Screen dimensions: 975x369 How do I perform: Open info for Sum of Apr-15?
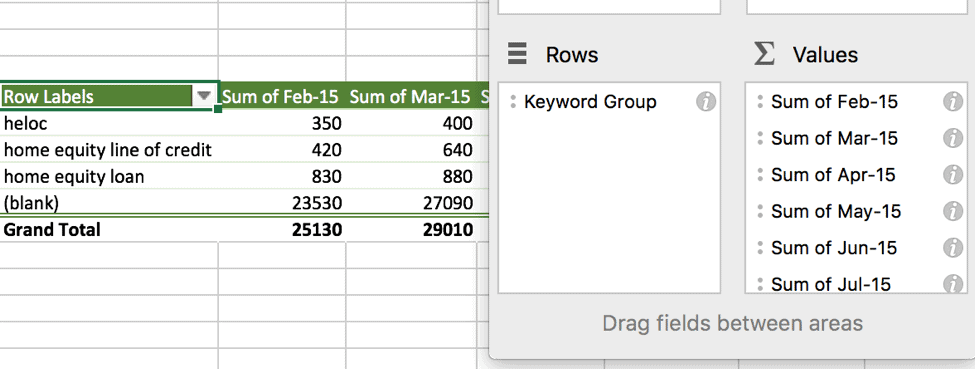(x=953, y=175)
